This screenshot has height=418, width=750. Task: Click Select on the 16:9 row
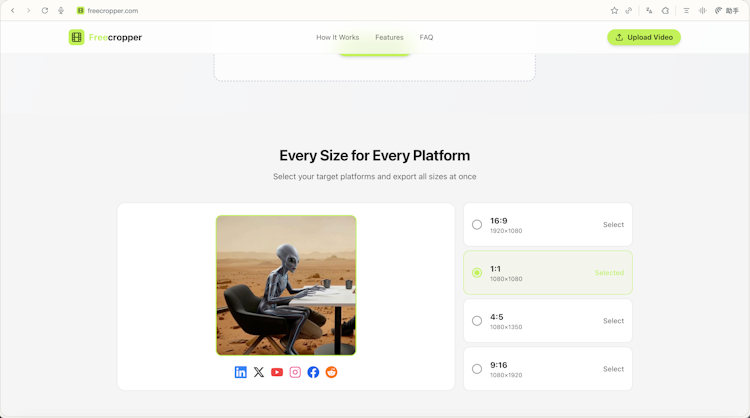pyautogui.click(x=613, y=224)
